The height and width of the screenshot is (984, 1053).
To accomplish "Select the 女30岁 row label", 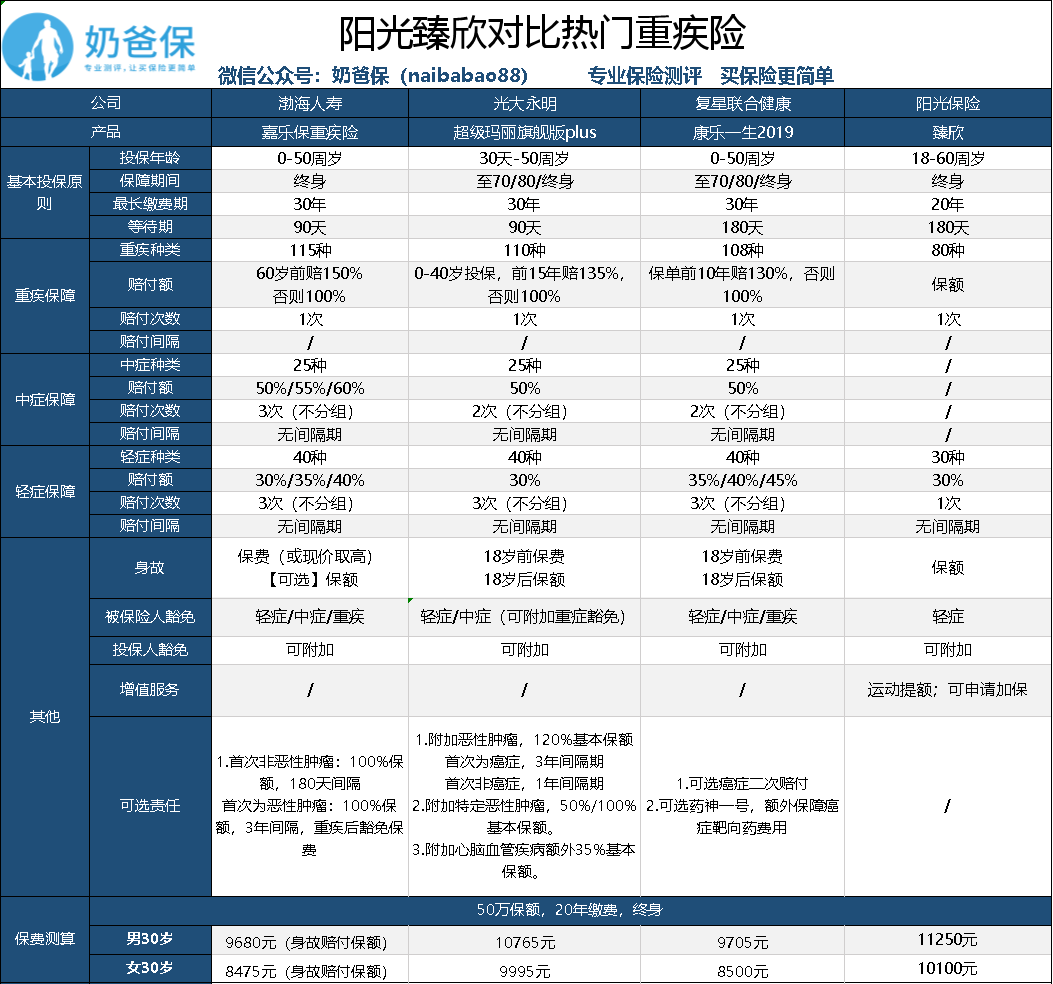I will tap(150, 968).
